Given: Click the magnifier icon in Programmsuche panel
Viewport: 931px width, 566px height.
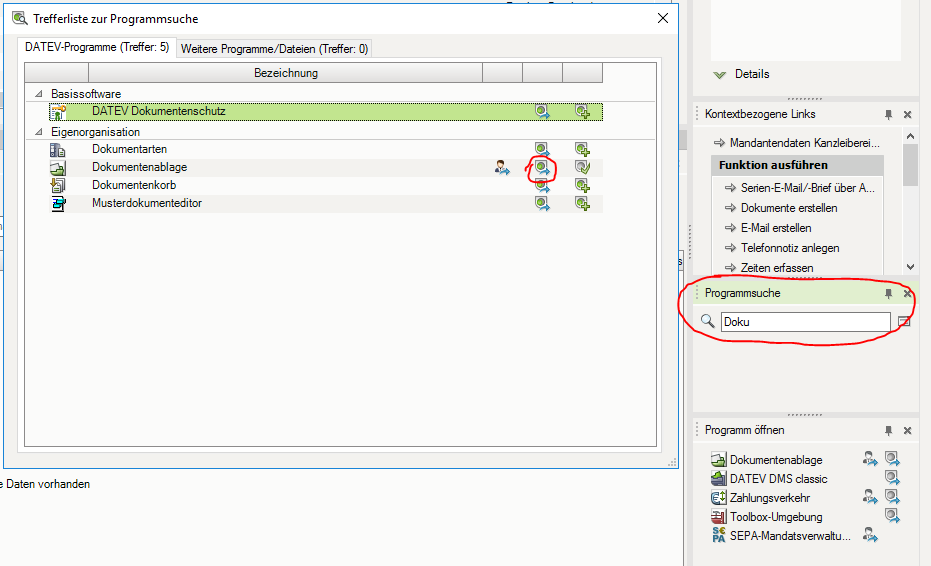Looking at the screenshot, I should click(707, 321).
